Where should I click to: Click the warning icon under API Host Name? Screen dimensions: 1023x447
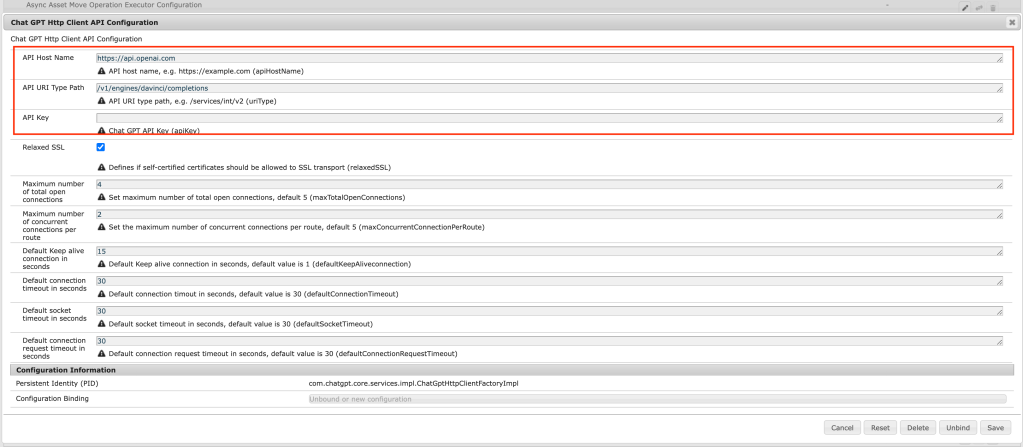pyautogui.click(x=101, y=71)
